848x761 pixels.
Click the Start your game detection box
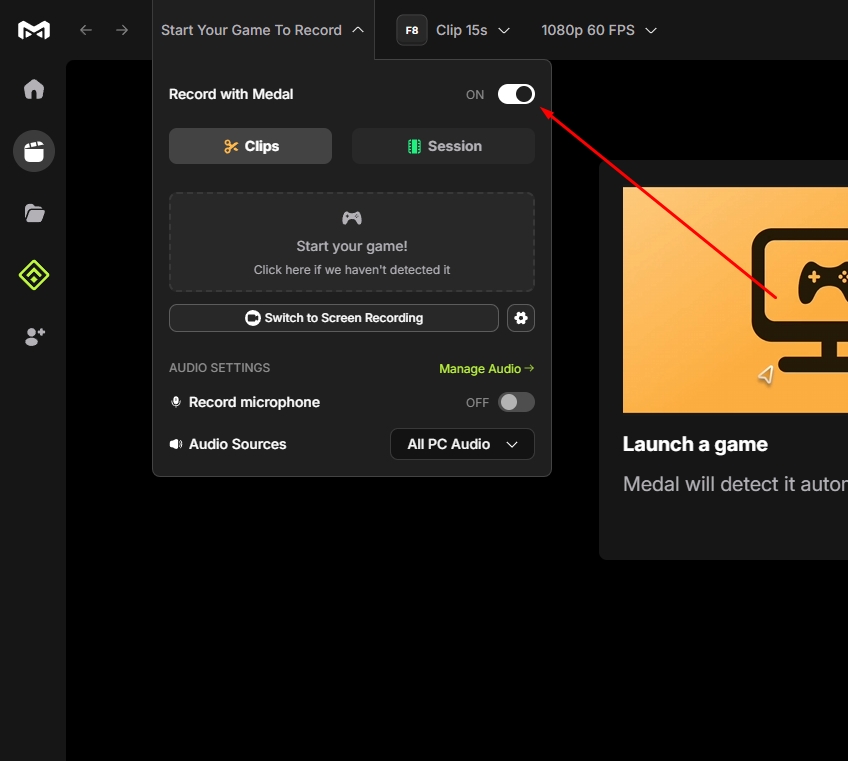pyautogui.click(x=351, y=242)
